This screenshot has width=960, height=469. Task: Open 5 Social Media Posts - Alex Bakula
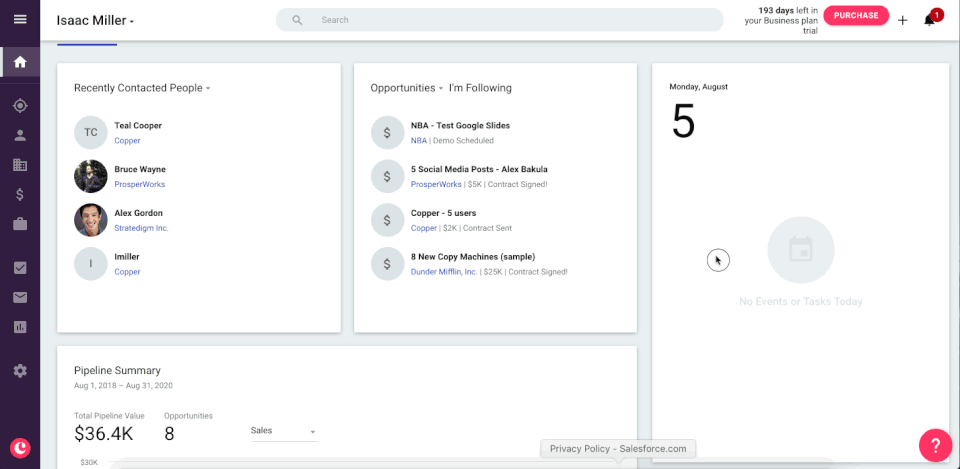click(x=479, y=170)
